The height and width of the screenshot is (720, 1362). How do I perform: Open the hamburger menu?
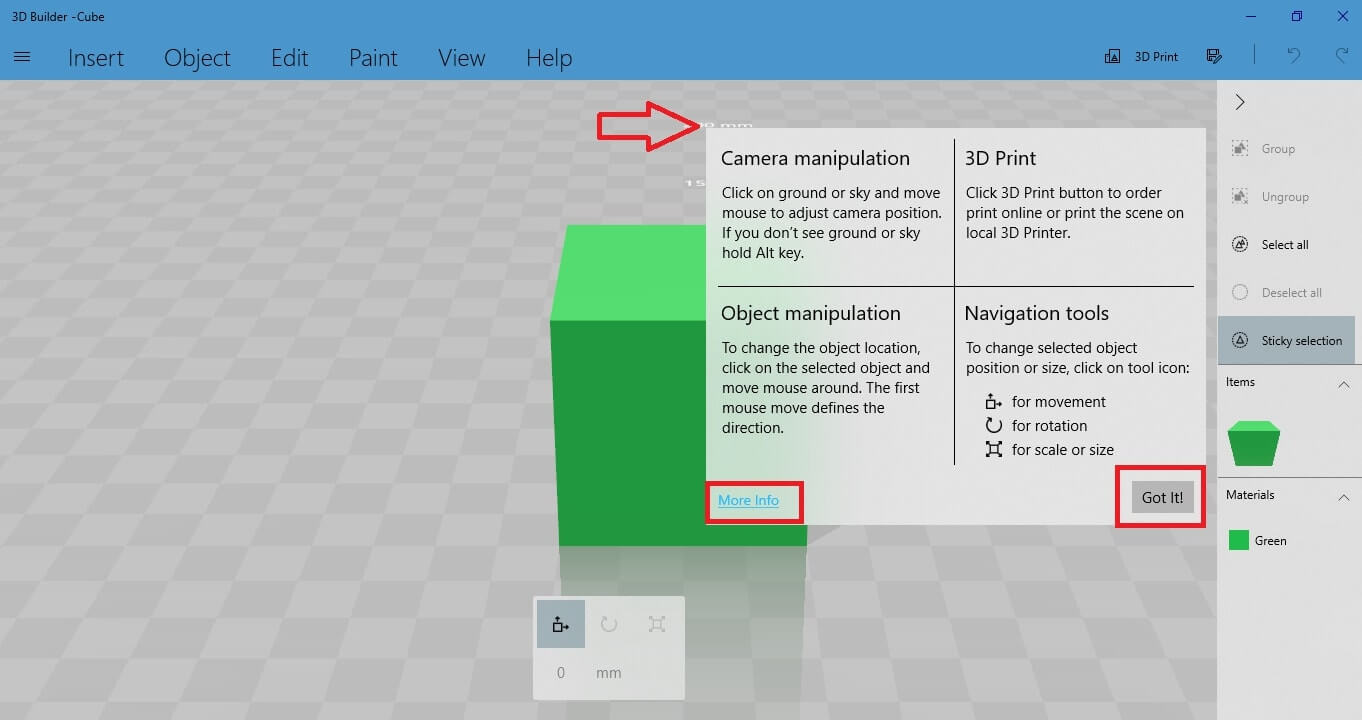tap(22, 57)
